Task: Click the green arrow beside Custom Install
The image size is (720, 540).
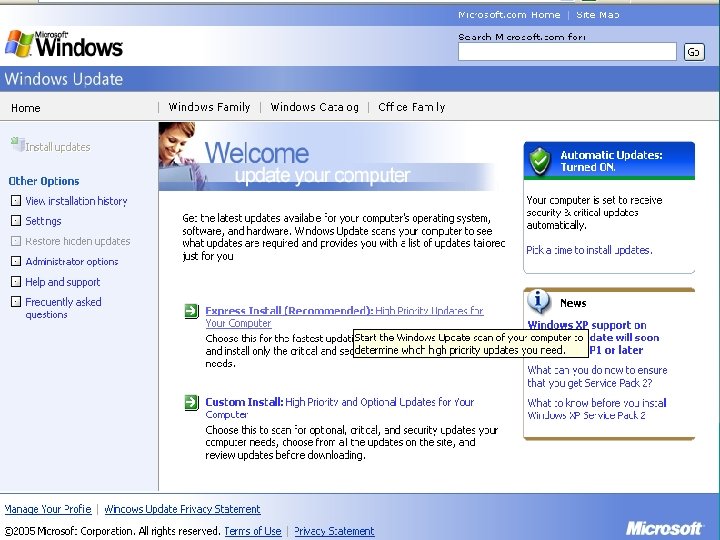Action: pos(191,403)
